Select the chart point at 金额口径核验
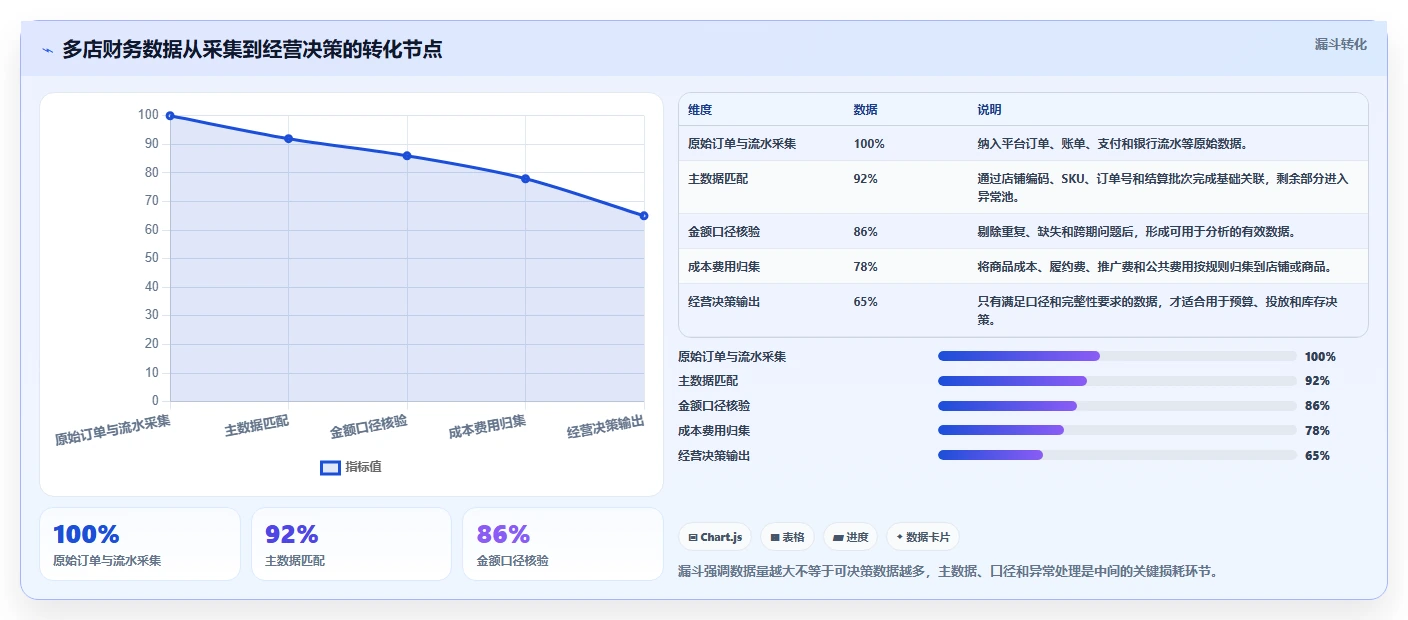This screenshot has width=1408, height=620. pyautogui.click(x=407, y=156)
